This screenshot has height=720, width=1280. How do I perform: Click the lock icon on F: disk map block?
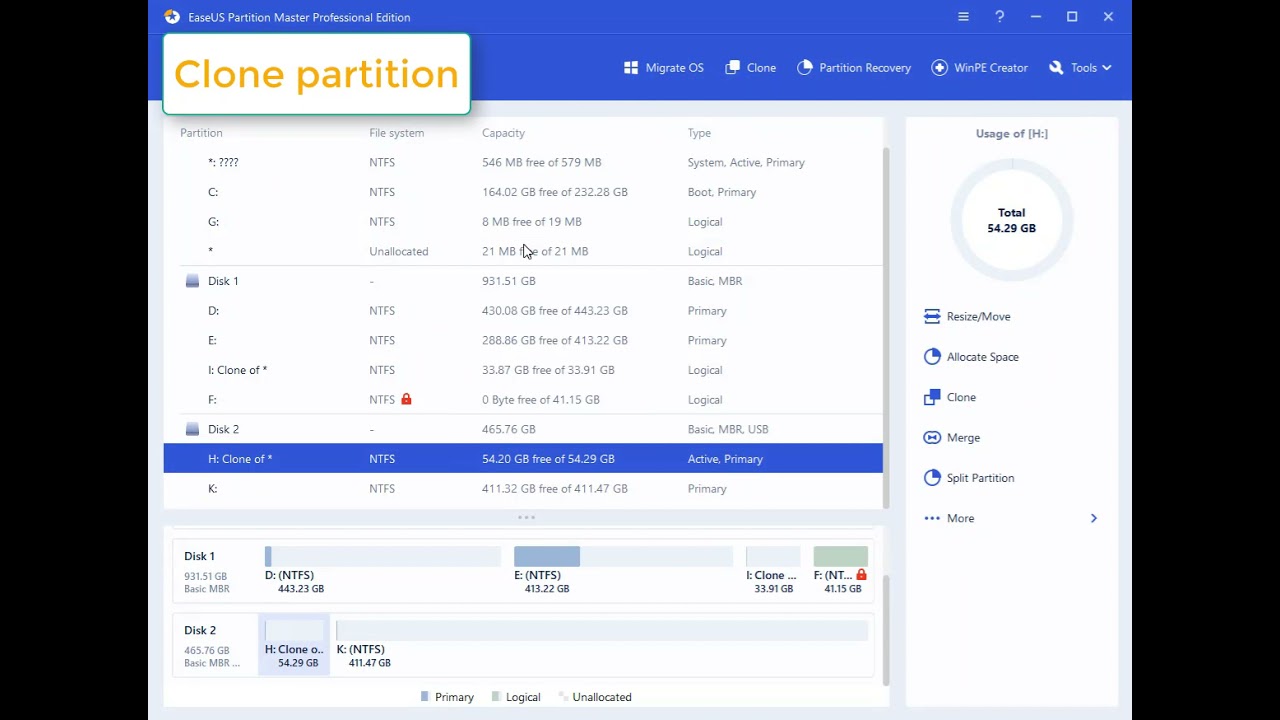(861, 575)
